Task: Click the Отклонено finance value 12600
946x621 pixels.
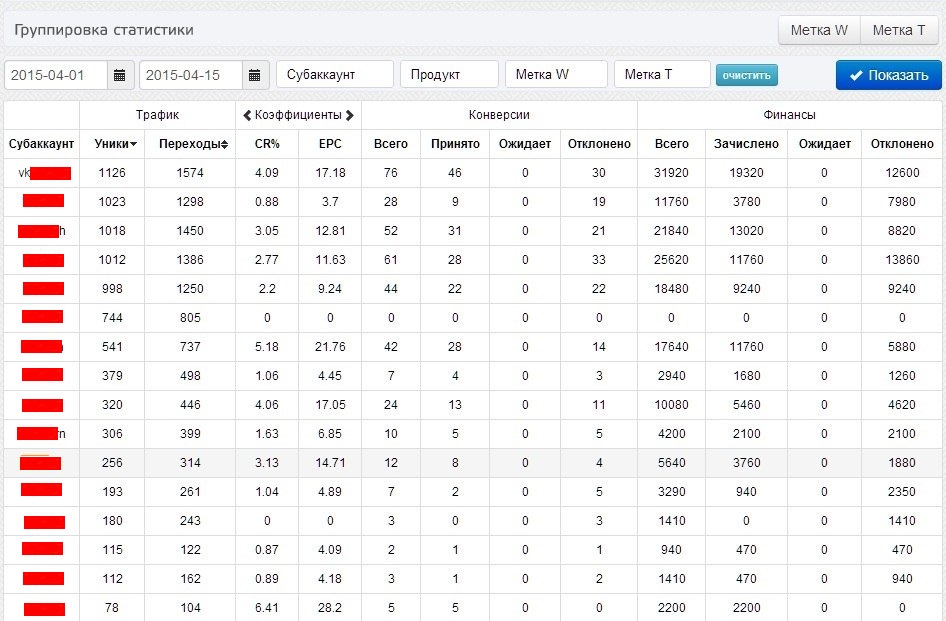Action: click(902, 173)
